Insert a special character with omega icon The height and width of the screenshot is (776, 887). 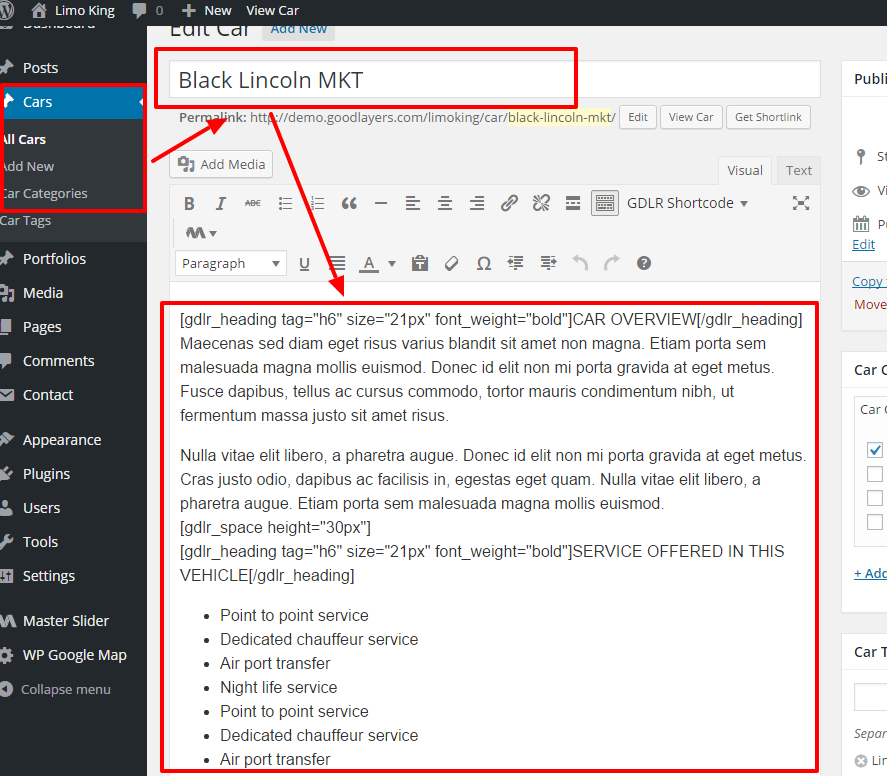pos(484,264)
